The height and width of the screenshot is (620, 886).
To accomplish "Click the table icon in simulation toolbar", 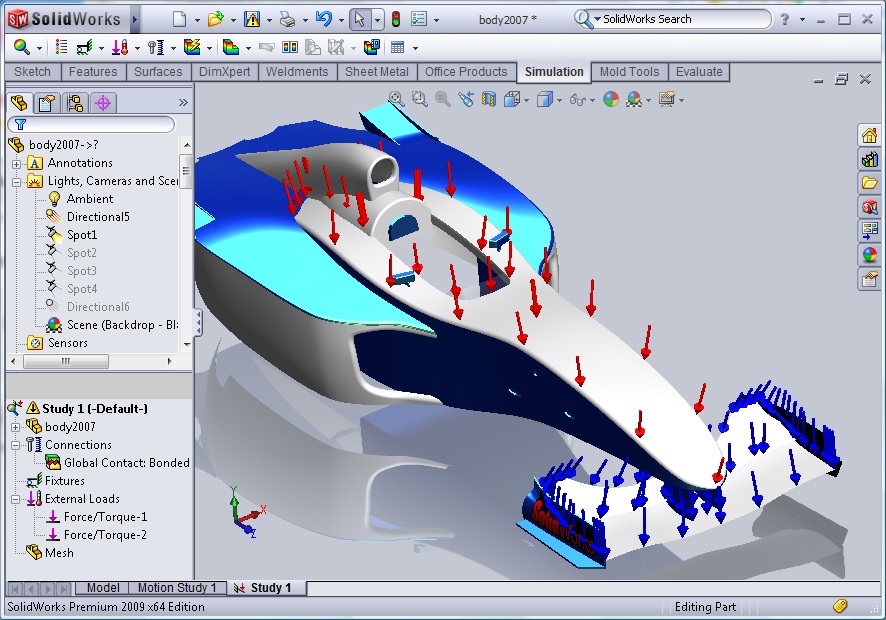I will pyautogui.click(x=398, y=47).
